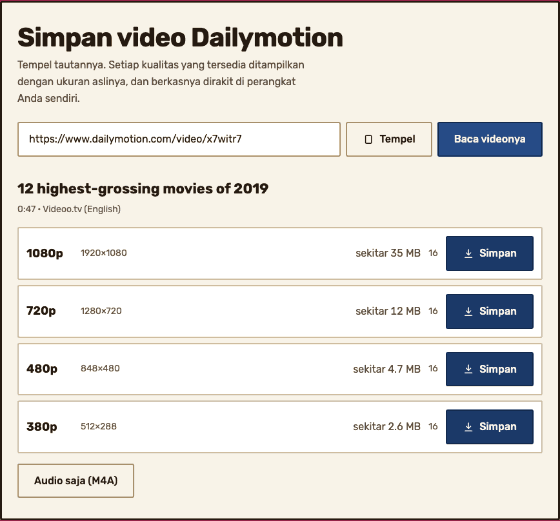
Task: Click the '848×480' resolution text
Action: coord(100,368)
